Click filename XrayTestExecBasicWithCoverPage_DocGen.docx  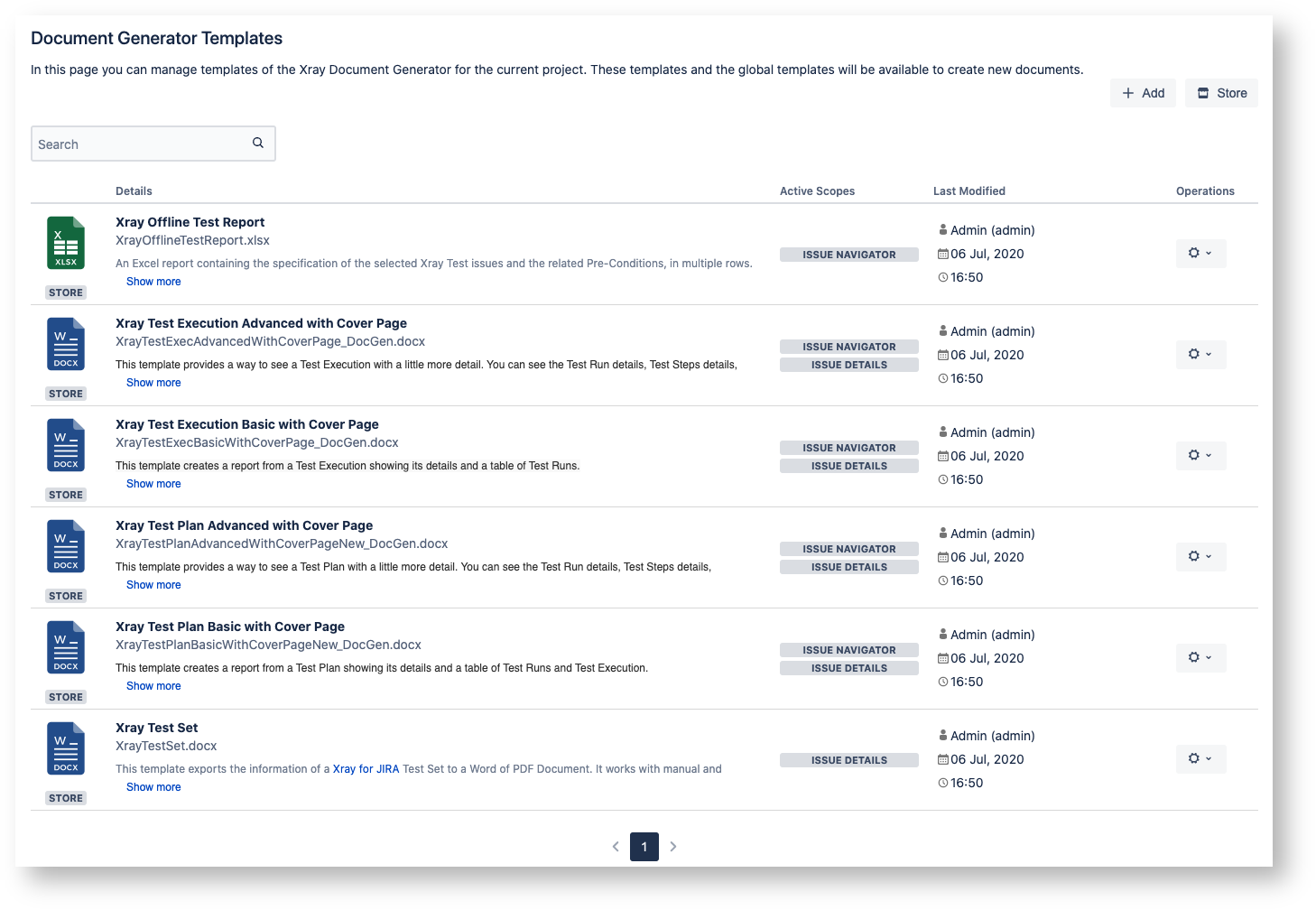pos(257,442)
